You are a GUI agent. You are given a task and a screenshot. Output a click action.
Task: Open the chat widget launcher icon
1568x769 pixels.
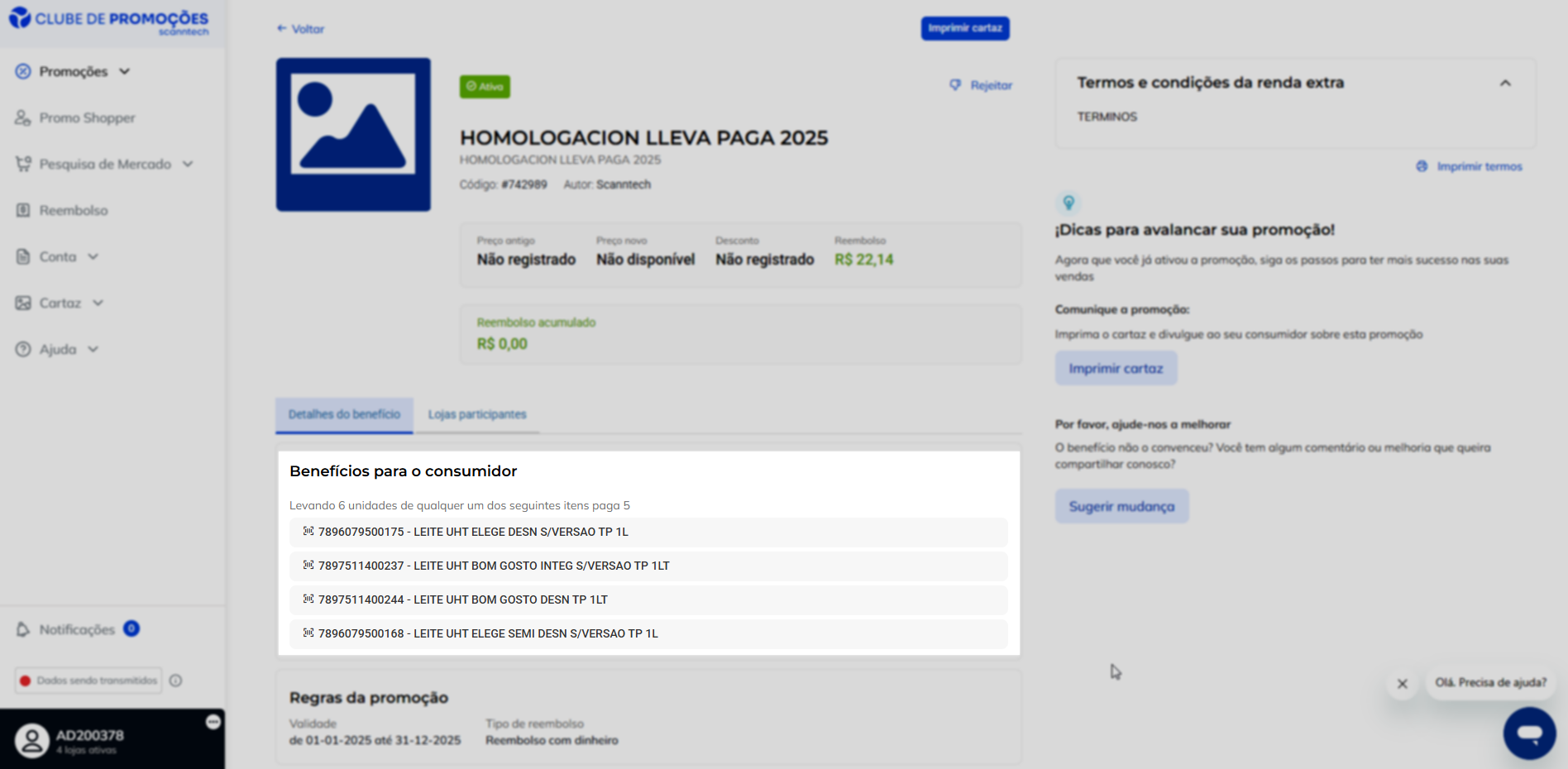1530,733
